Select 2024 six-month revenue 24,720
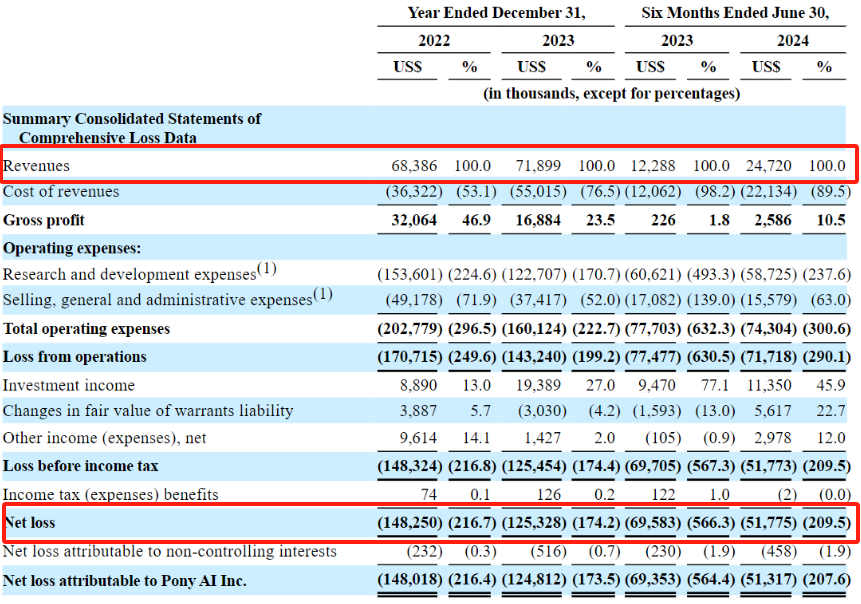861x604 pixels. [769, 166]
